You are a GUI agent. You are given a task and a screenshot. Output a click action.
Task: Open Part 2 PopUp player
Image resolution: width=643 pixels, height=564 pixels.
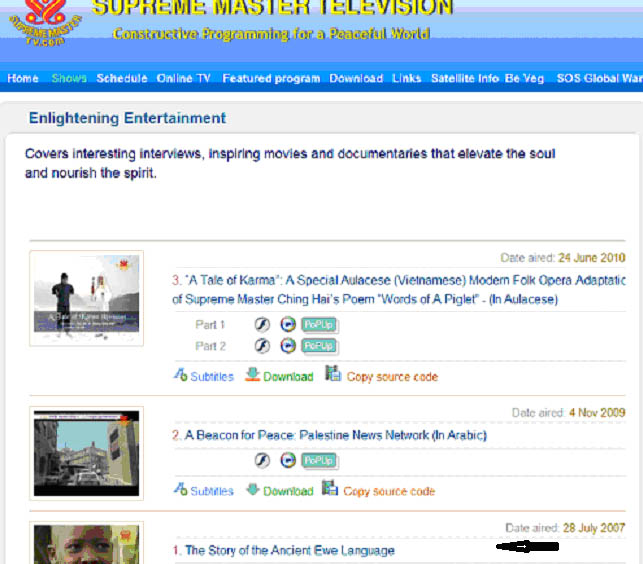coord(319,346)
